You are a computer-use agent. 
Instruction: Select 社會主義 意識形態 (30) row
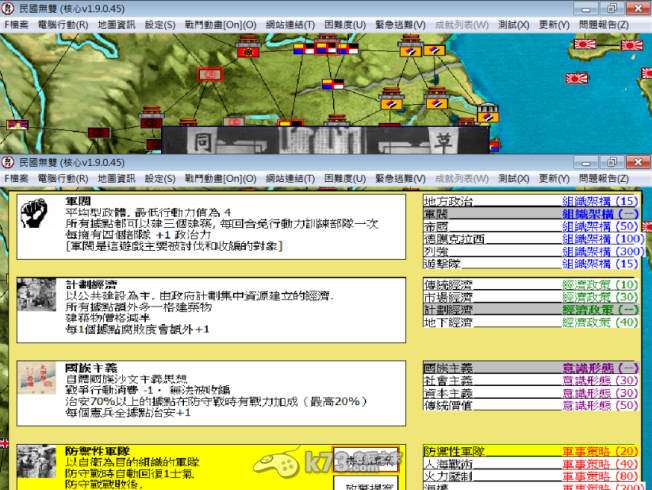(x=531, y=380)
